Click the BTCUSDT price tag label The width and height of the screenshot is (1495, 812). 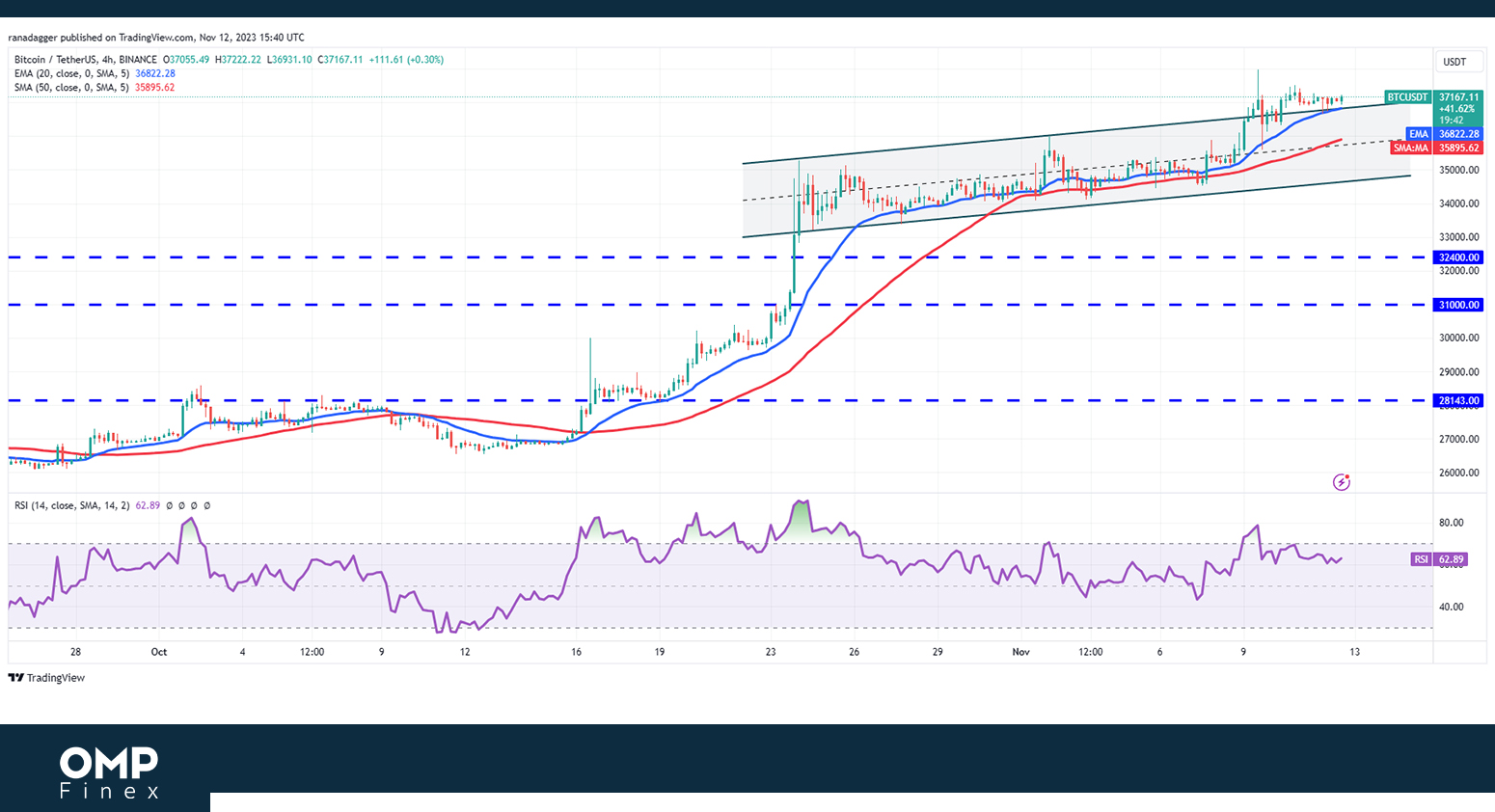click(1406, 97)
